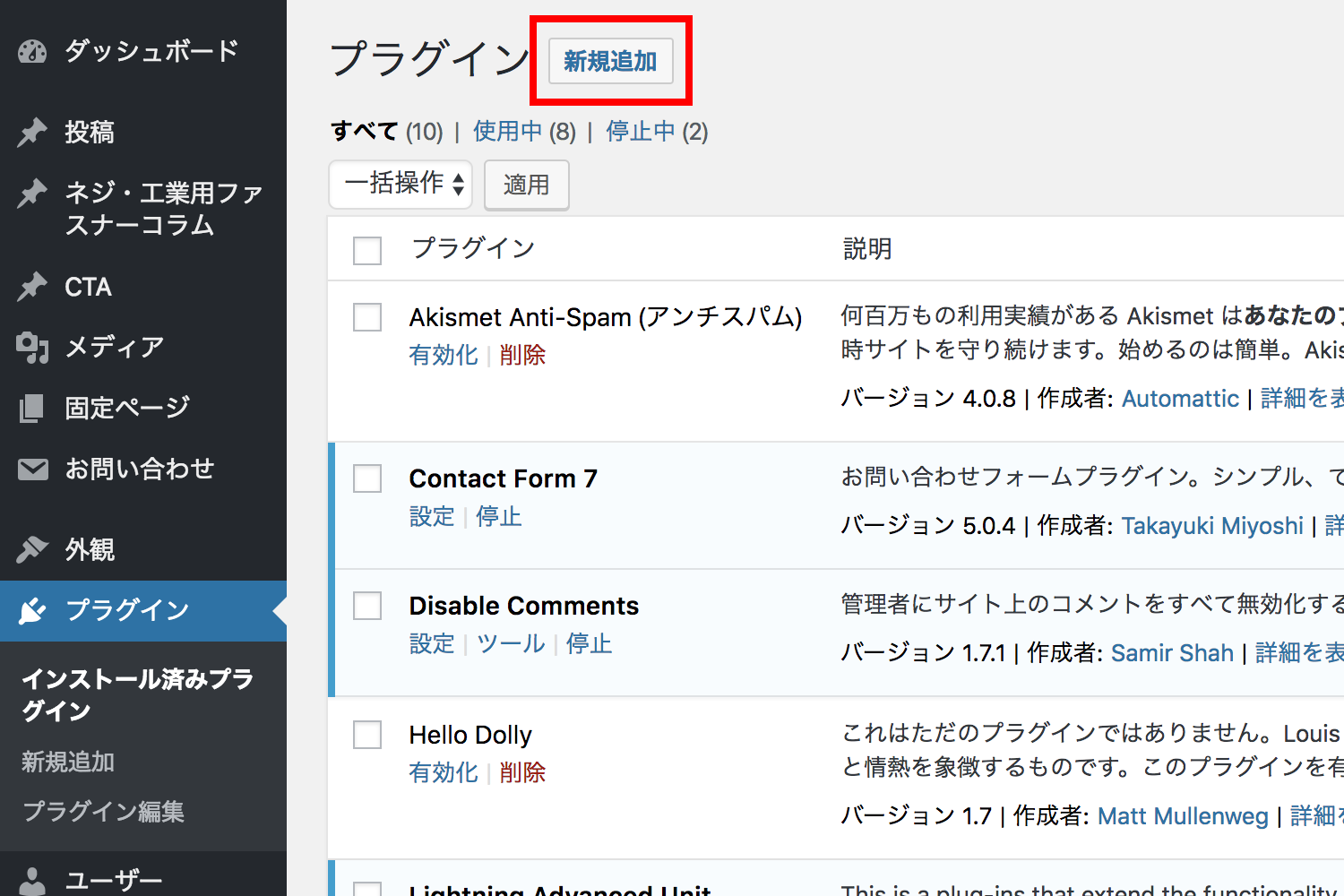Deactivate Disable Comments via 停止
This screenshot has width=1344, height=896.
point(590,644)
